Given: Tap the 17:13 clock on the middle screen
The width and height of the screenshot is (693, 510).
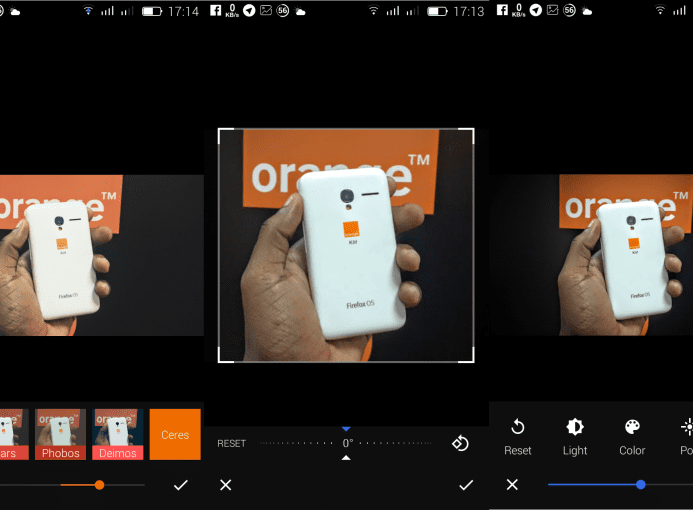Looking at the screenshot, I should 469,11.
